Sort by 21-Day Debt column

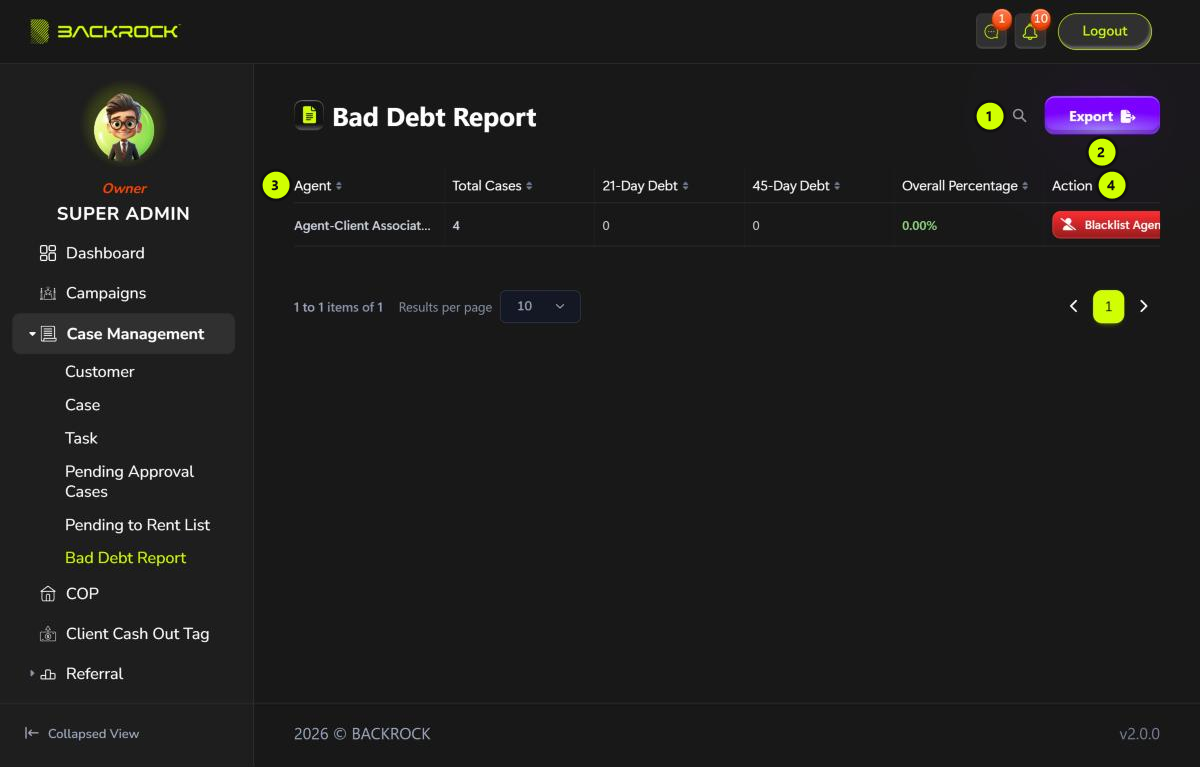pyautogui.click(x=645, y=186)
